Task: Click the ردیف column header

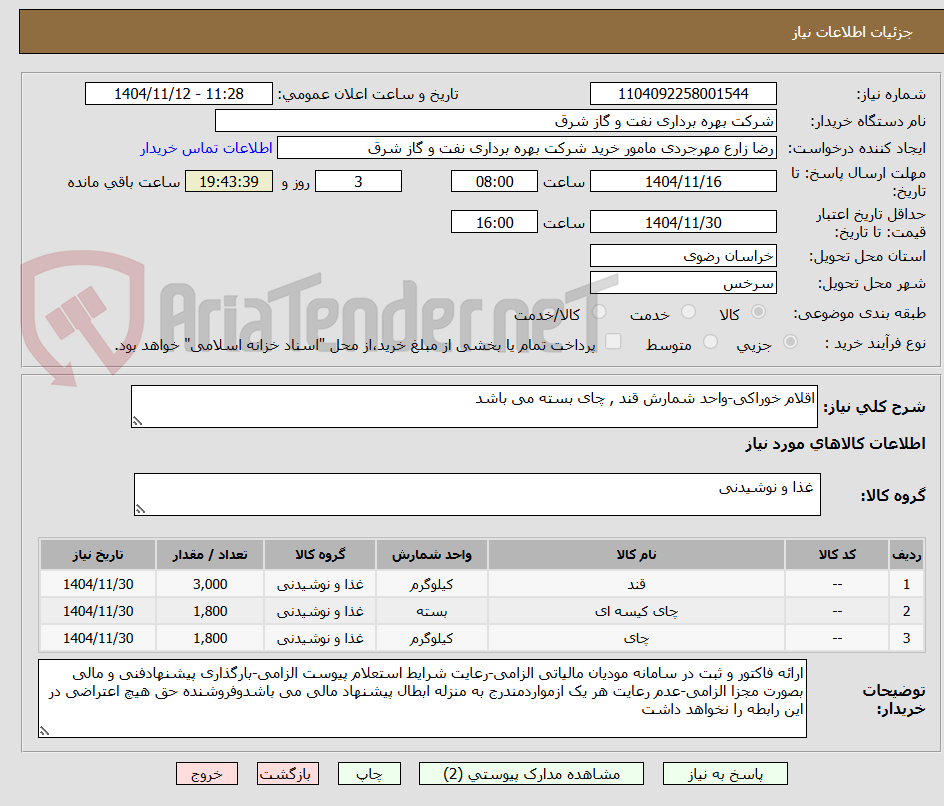Action: [x=907, y=554]
